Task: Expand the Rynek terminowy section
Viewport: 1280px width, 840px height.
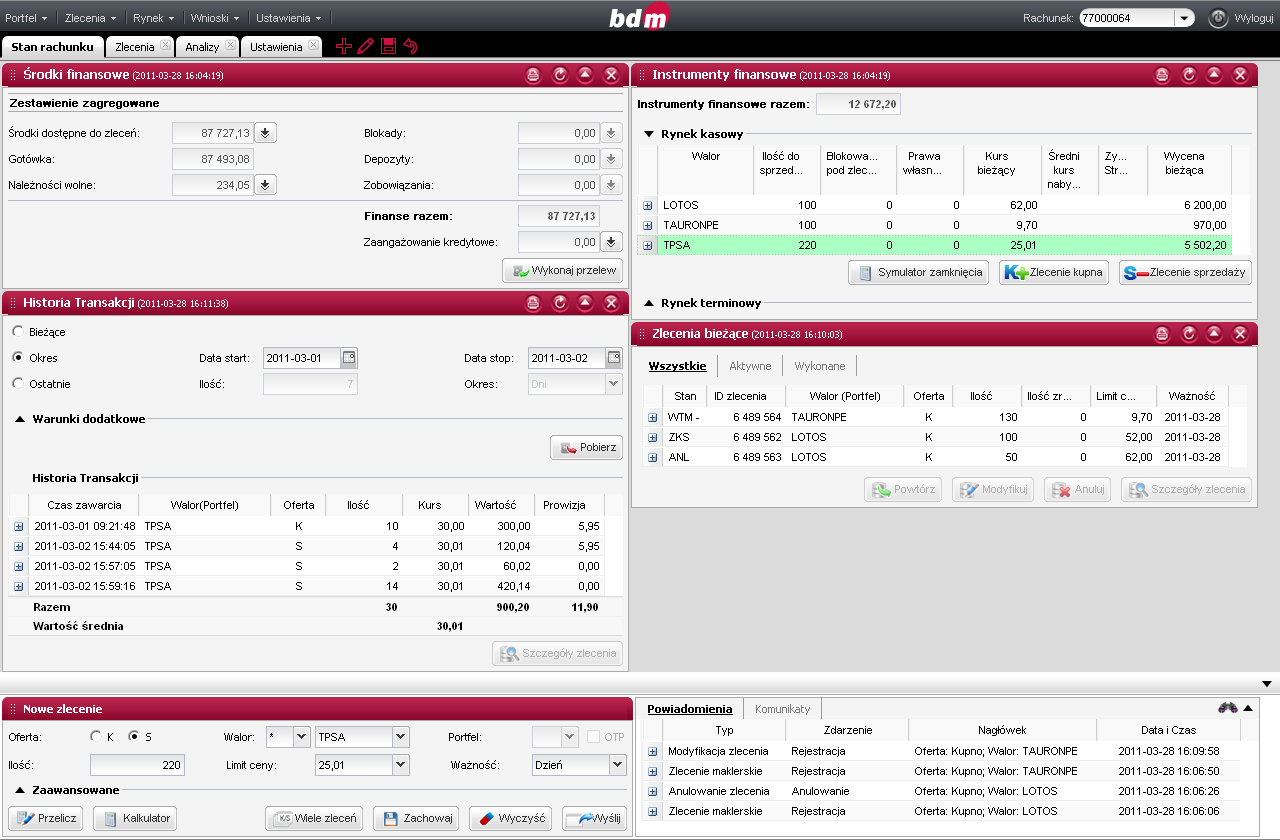Action: point(649,303)
